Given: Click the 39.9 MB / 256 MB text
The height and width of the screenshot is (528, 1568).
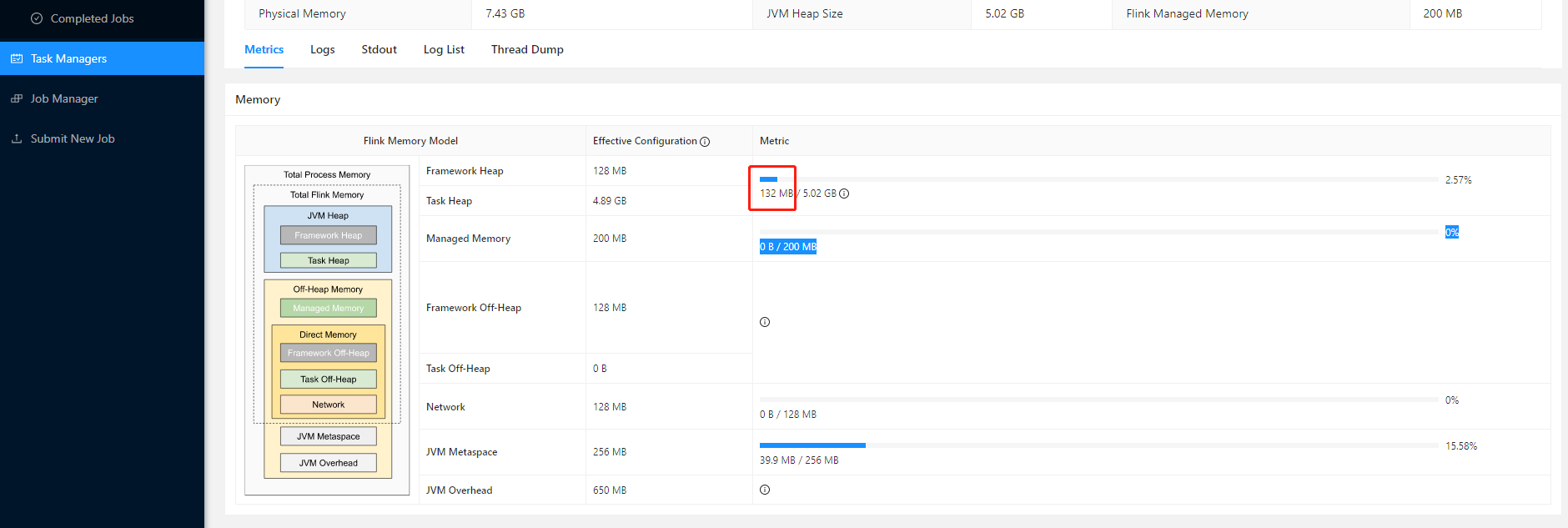Looking at the screenshot, I should click(799, 460).
